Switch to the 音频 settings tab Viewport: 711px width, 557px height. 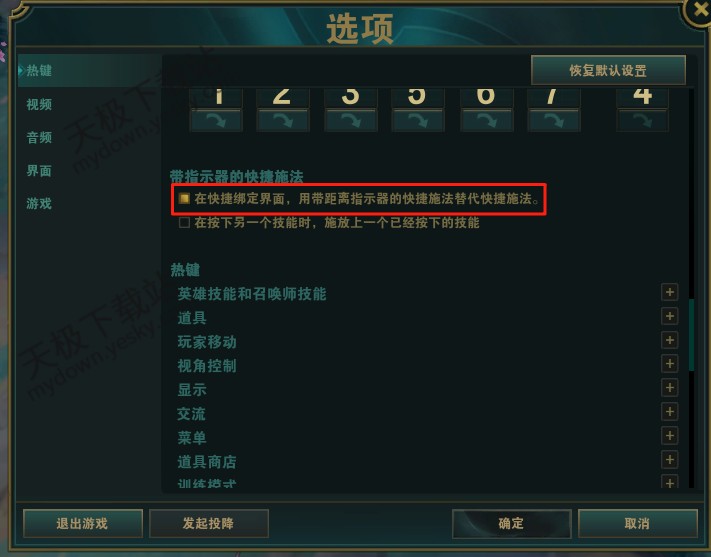pos(39,137)
